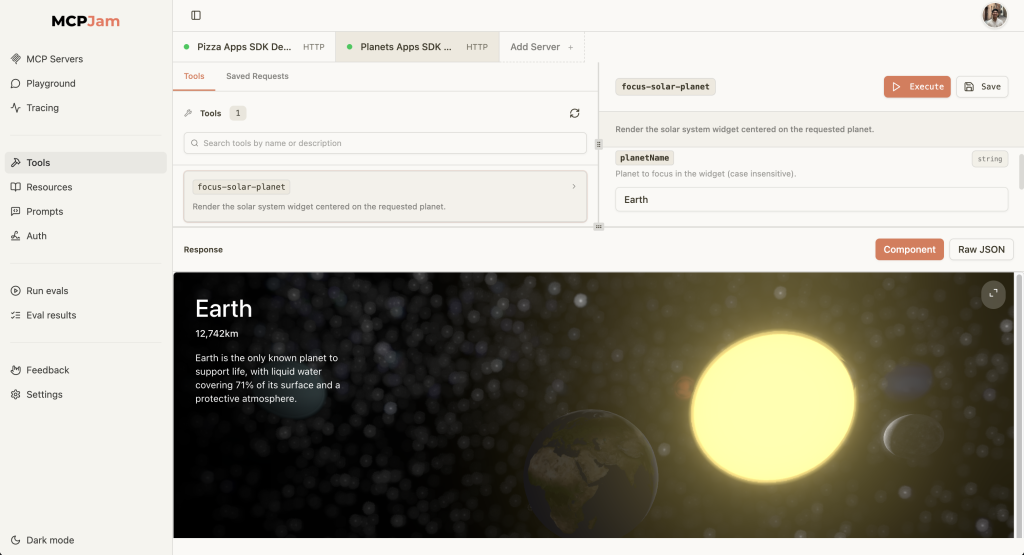
Task: Expand the solar widget to fullscreen
Action: [993, 294]
